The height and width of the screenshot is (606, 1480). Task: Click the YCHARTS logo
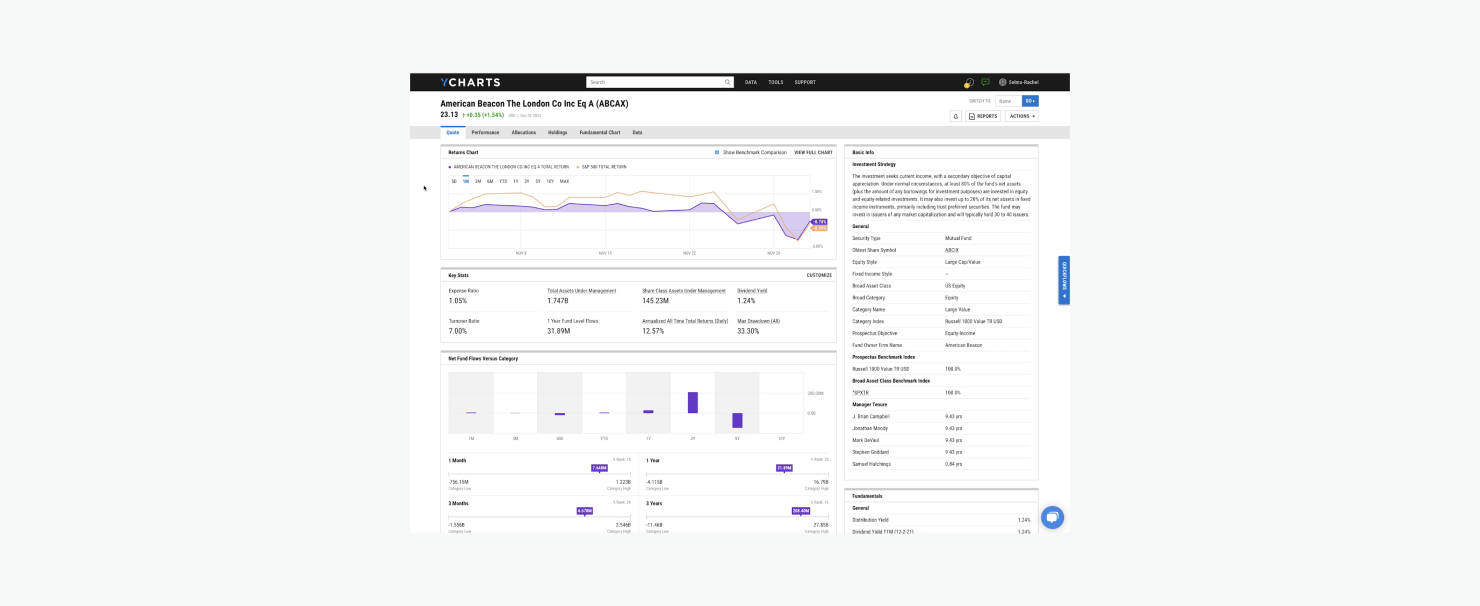coord(471,82)
